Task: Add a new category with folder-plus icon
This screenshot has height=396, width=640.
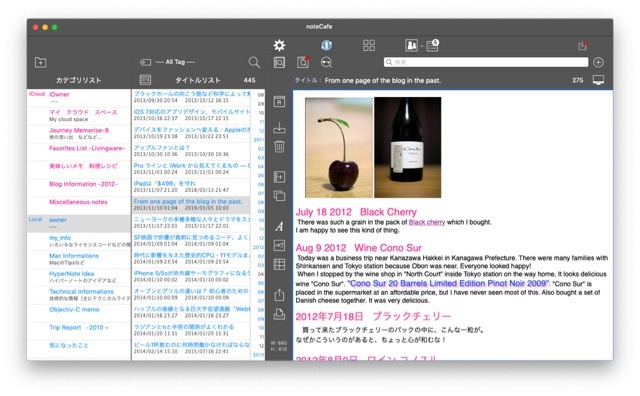Action: [40, 62]
